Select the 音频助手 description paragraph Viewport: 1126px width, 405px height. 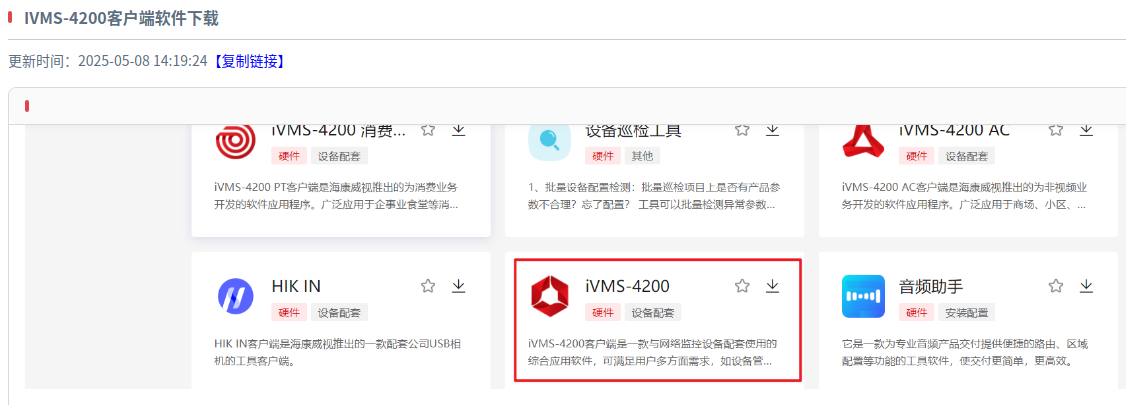(967, 352)
